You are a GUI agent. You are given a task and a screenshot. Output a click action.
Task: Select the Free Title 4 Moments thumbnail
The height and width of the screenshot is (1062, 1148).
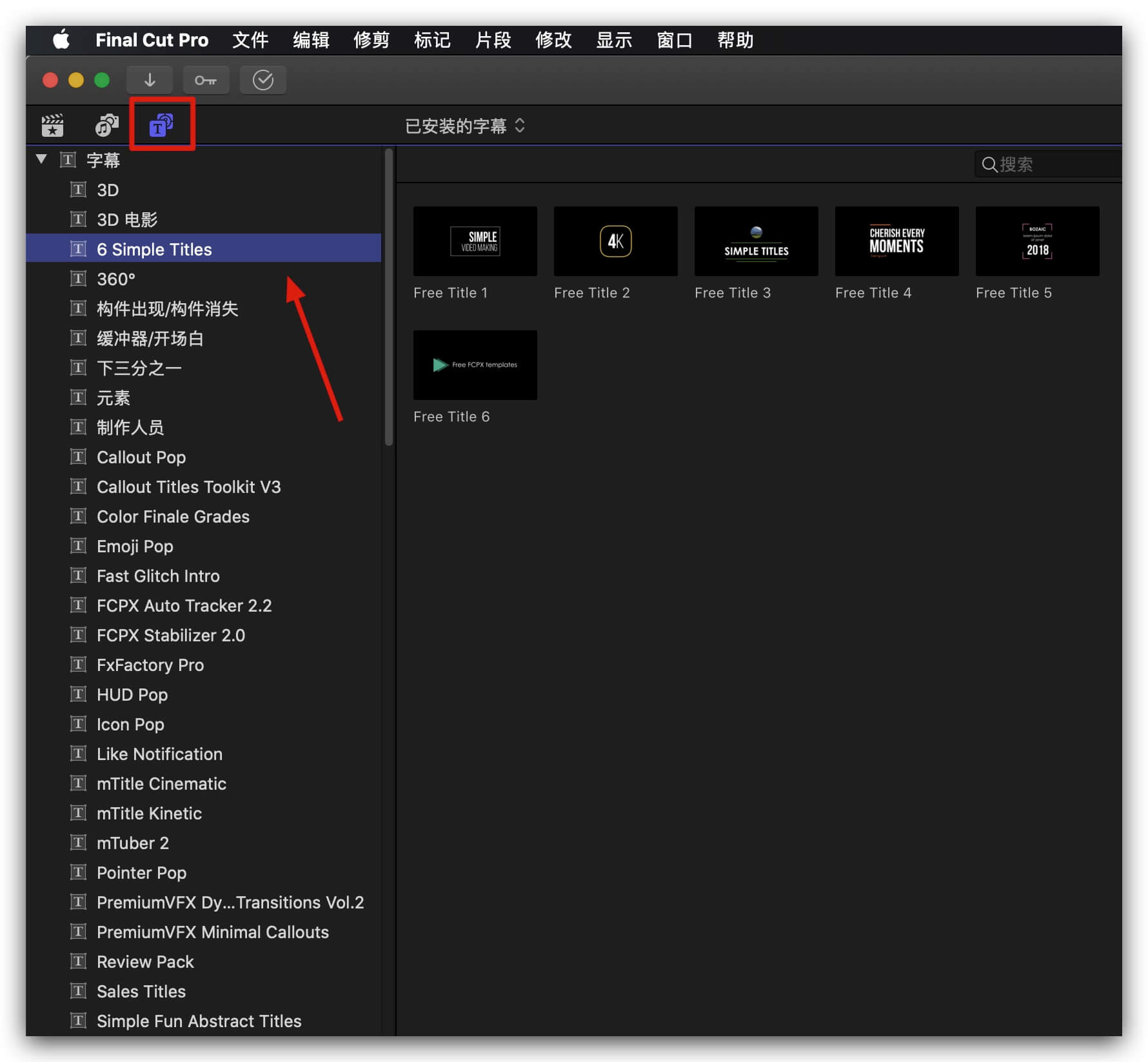(897, 241)
